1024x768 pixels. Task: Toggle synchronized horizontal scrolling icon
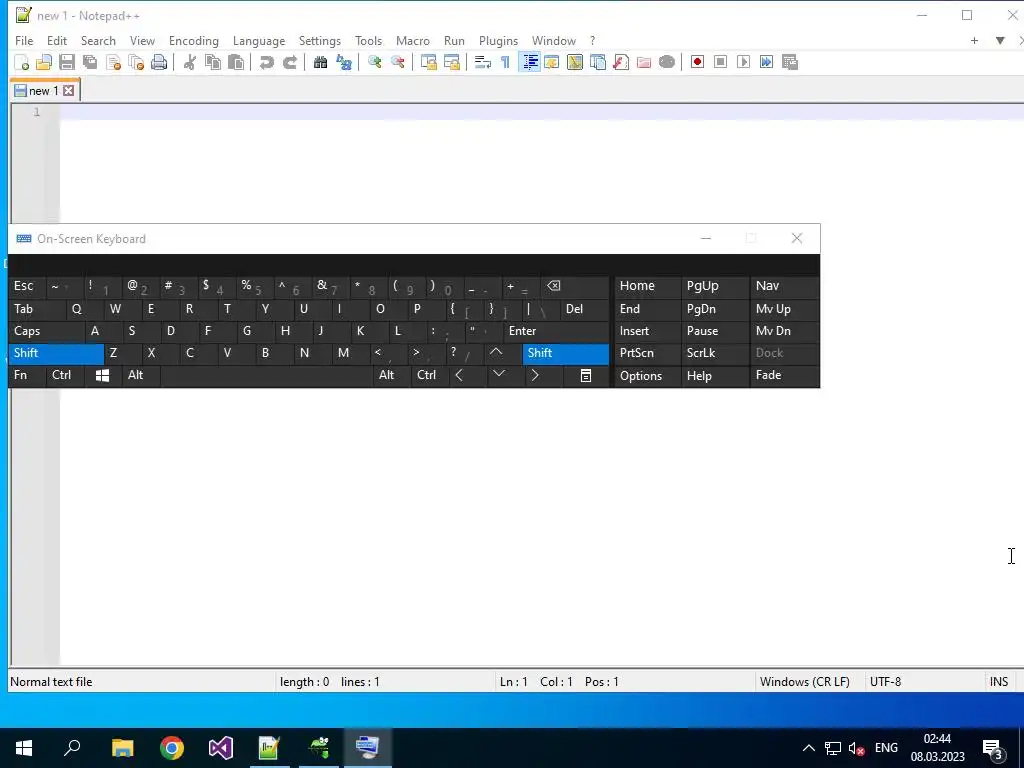coord(451,62)
